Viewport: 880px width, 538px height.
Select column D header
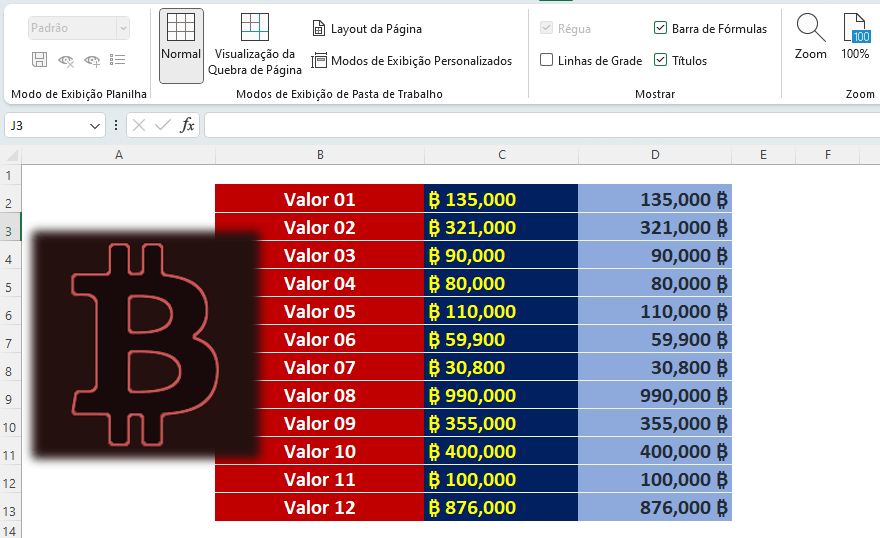coord(655,155)
